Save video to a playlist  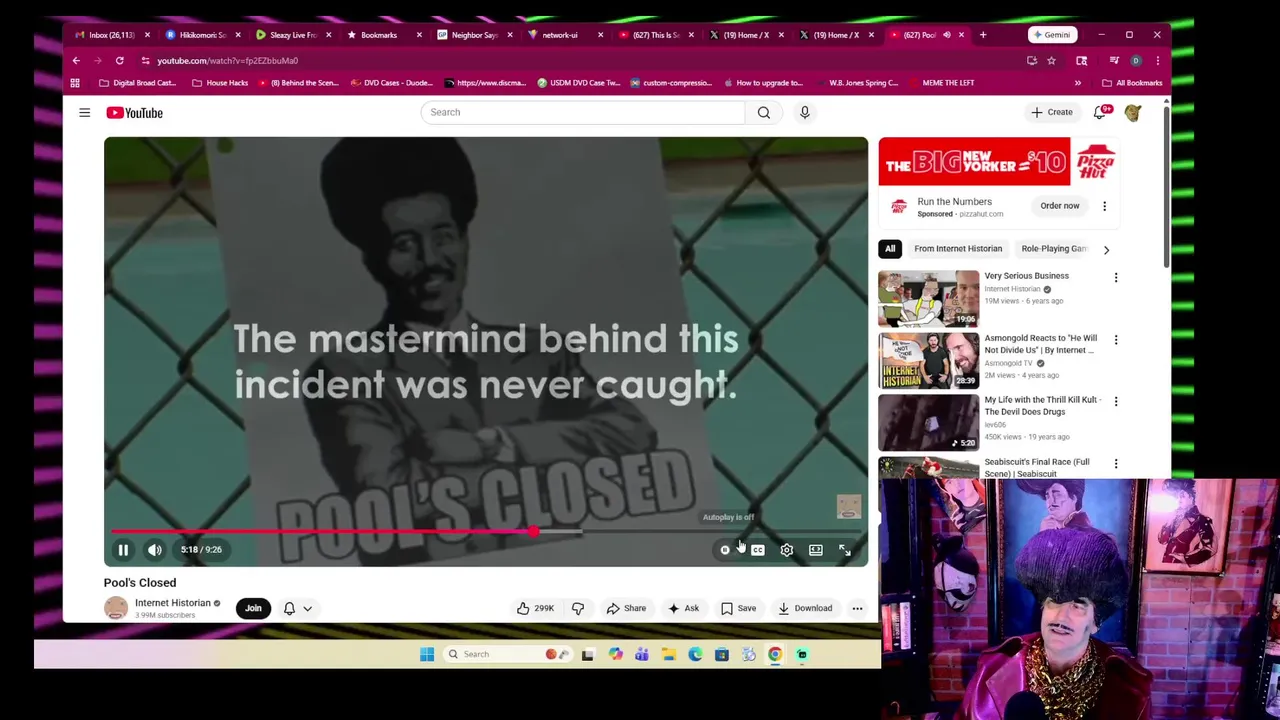[739, 608]
